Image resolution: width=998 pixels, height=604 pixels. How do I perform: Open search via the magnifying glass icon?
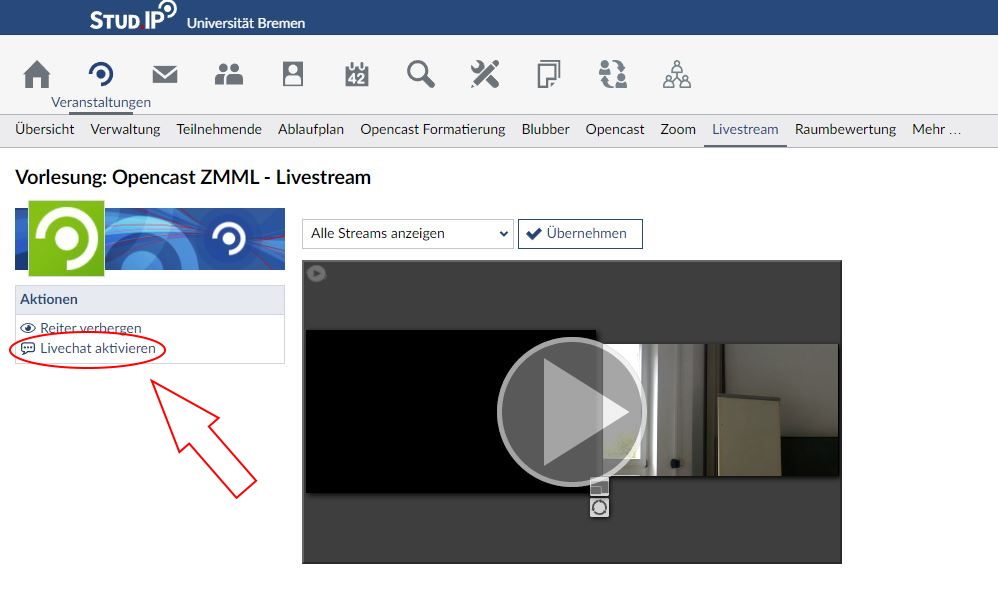pyautogui.click(x=421, y=75)
